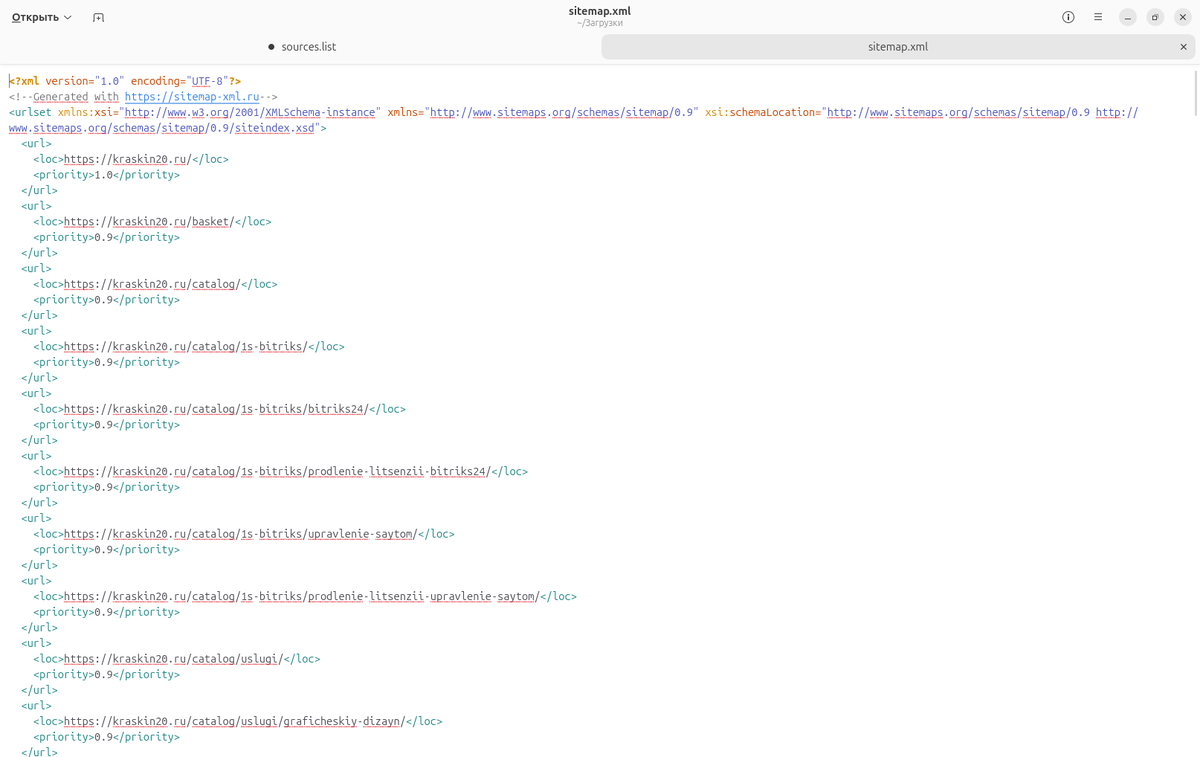
Task: Click the kraskin20.ru/basket/ URL
Action: 149,222
